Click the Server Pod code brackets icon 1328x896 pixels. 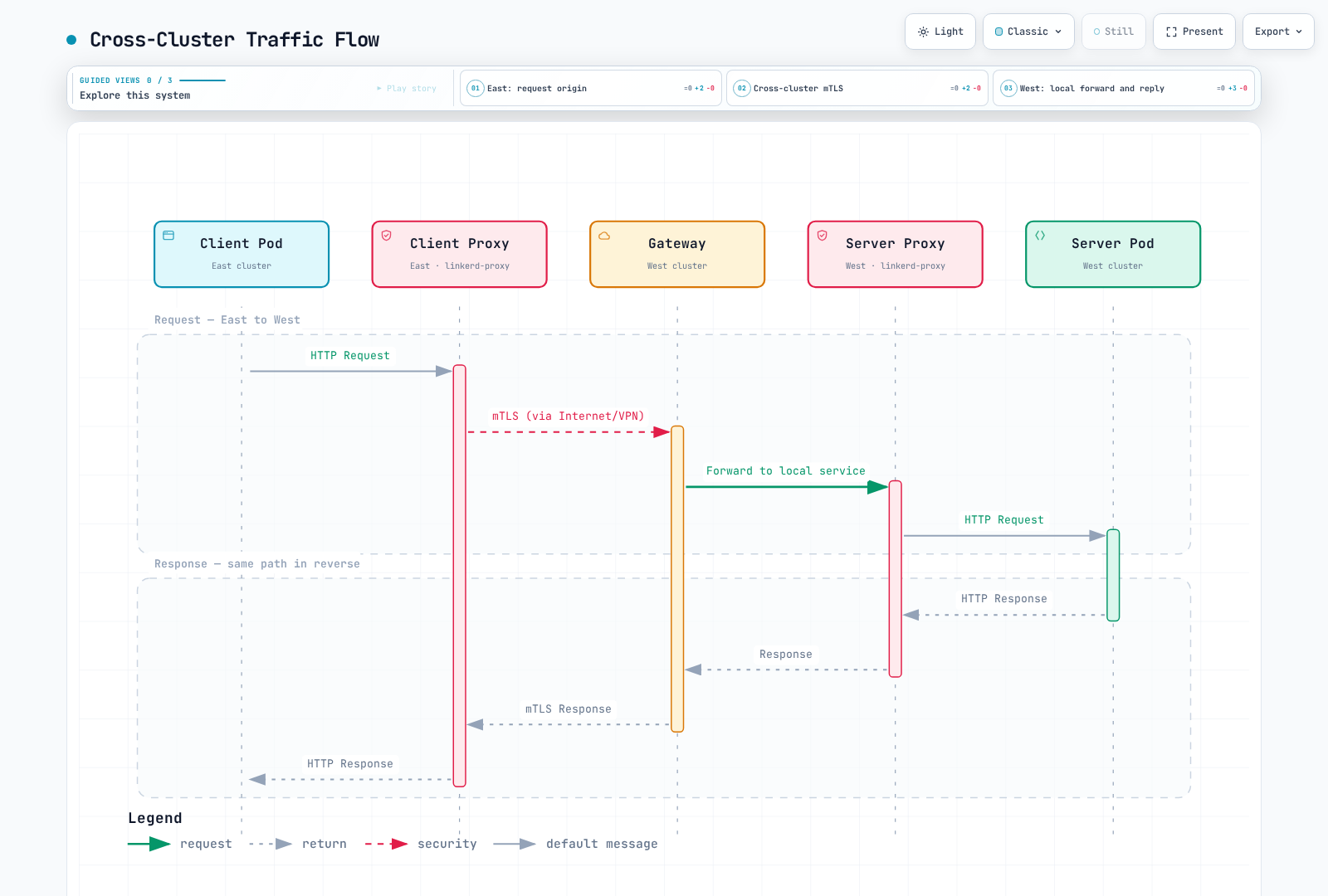pyautogui.click(x=1040, y=236)
